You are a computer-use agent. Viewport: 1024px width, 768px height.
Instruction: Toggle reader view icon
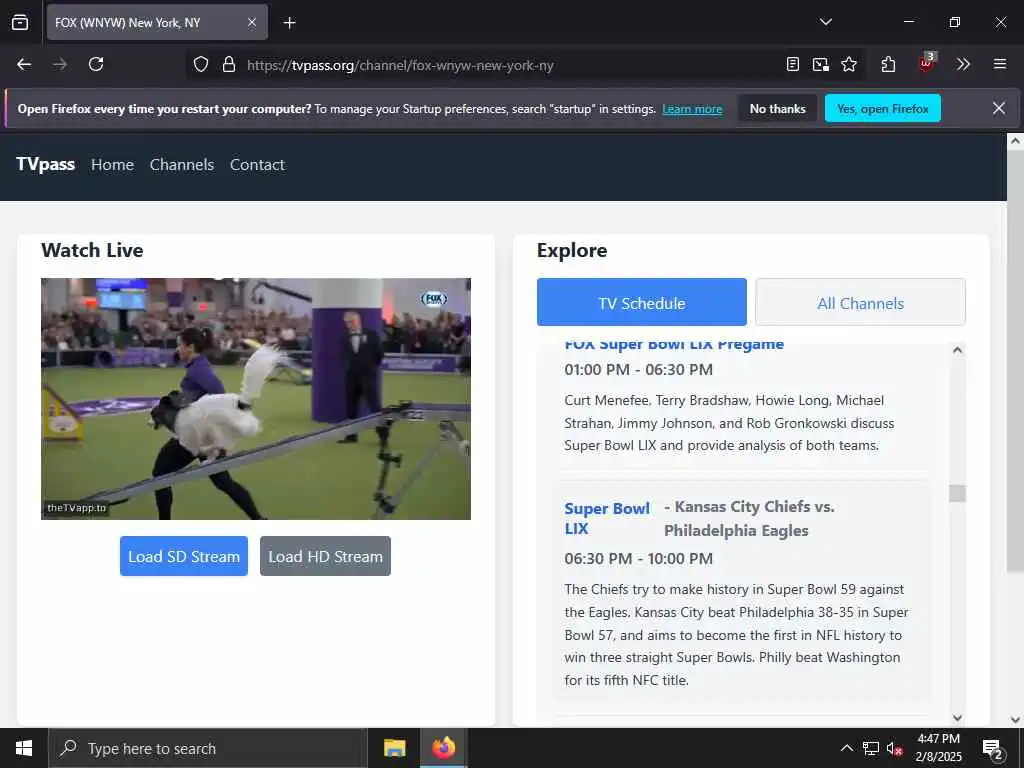[793, 64]
